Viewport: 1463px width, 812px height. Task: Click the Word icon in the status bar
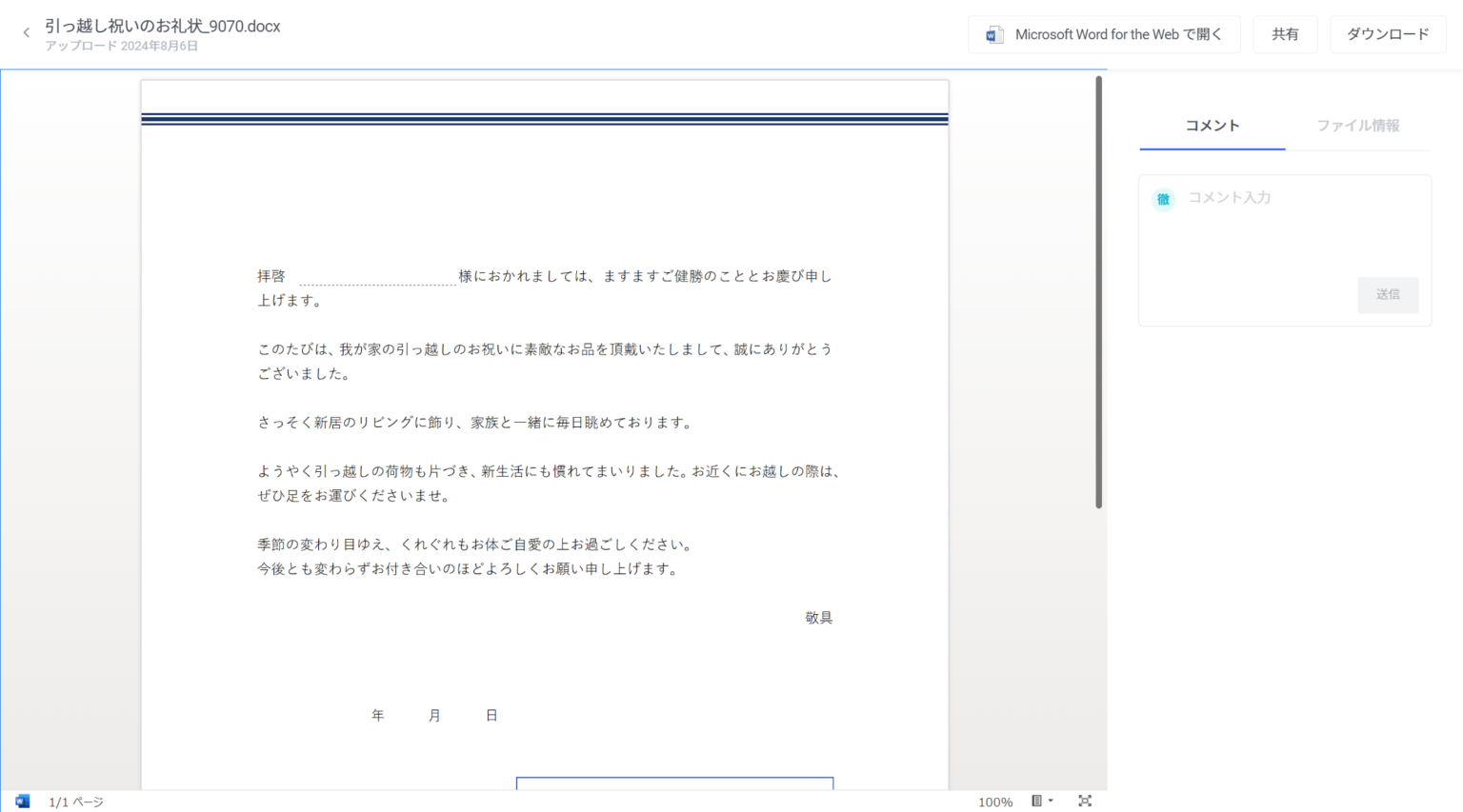pos(22,802)
